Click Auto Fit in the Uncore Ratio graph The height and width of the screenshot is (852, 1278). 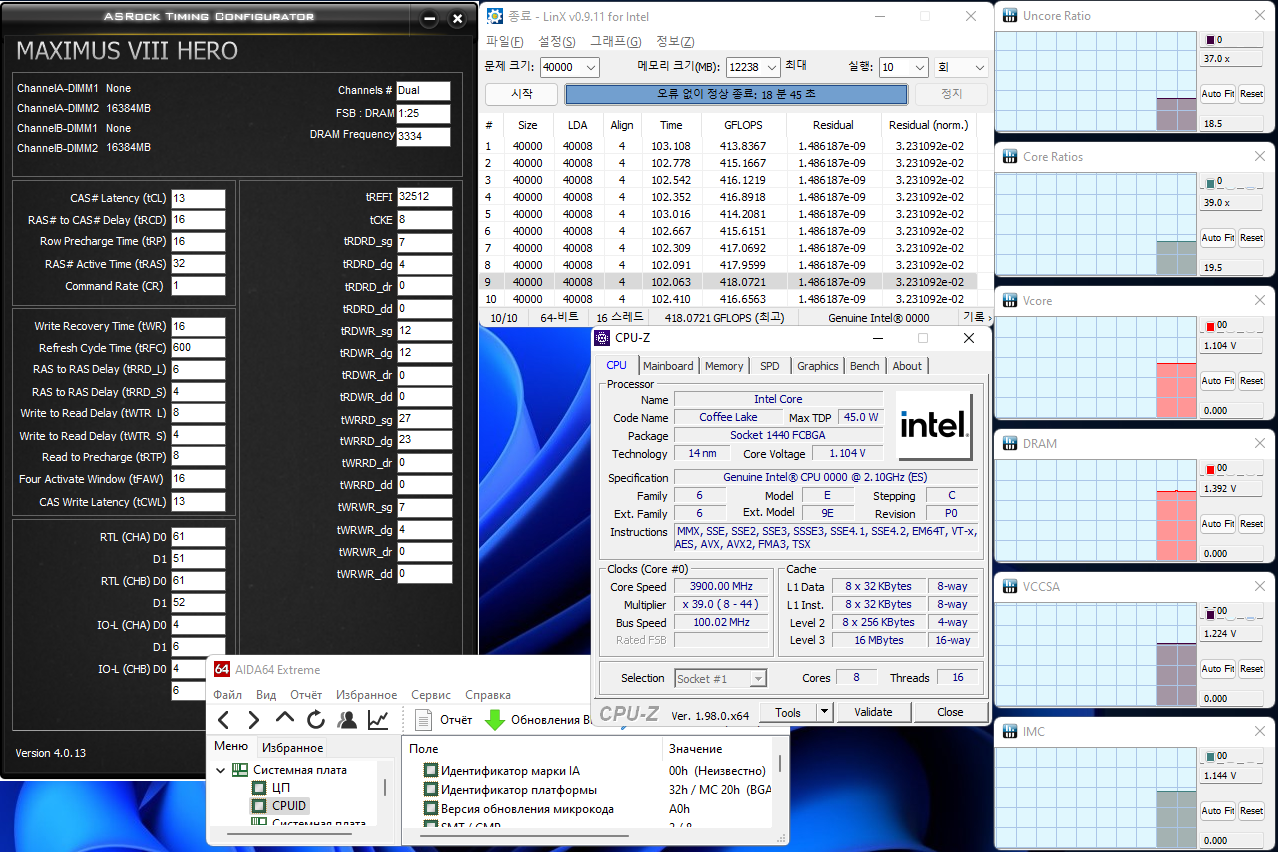1217,94
